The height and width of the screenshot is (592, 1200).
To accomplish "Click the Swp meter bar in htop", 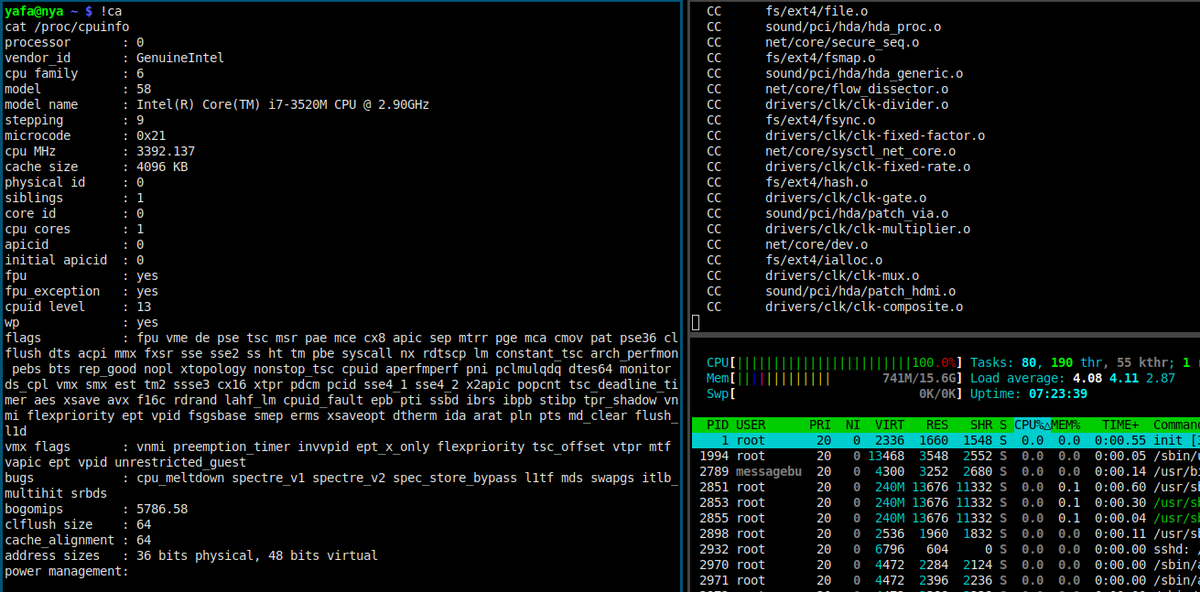I will click(834, 394).
